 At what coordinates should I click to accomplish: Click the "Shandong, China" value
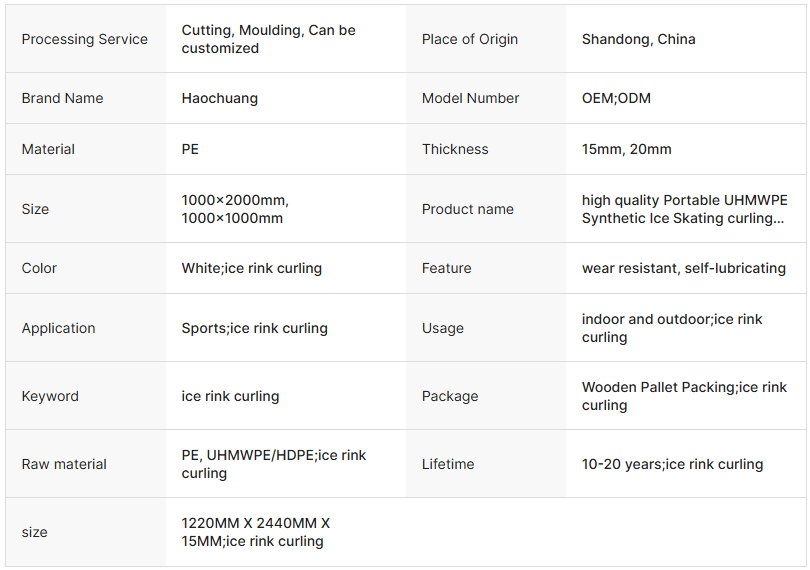(x=638, y=39)
